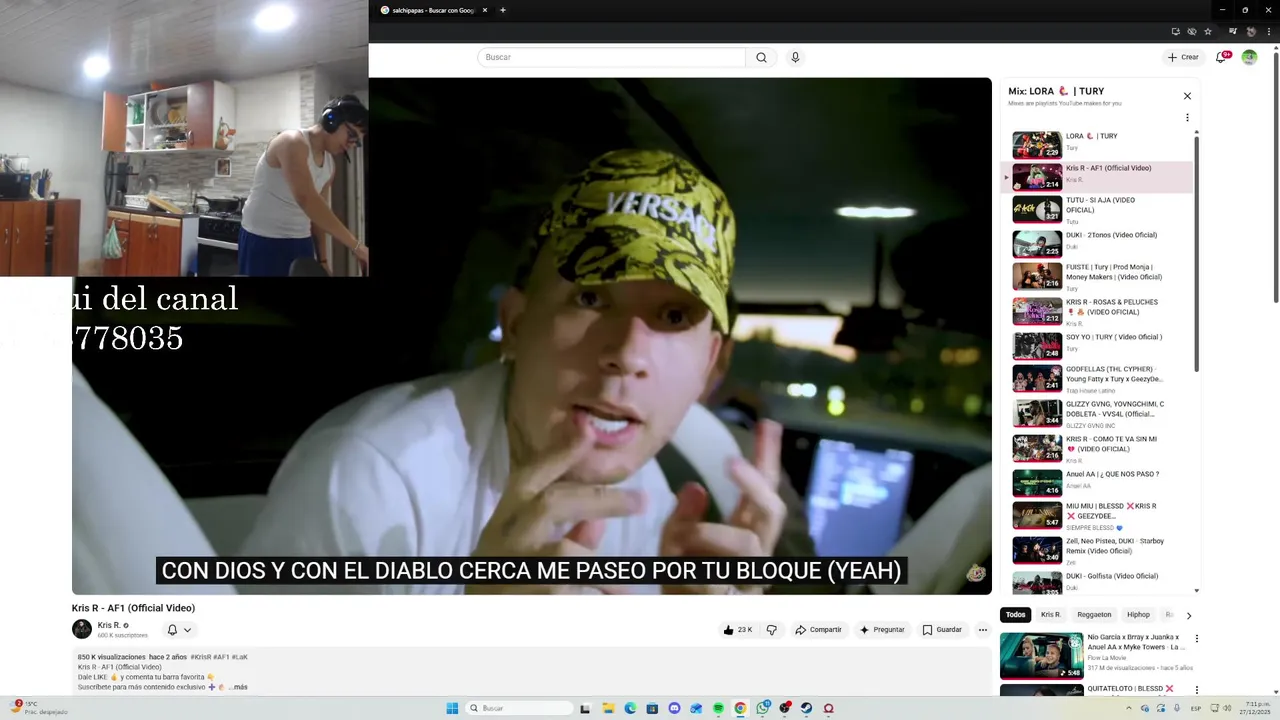Viewport: 1280px width, 720px height.
Task: Close the salchipapas browser tab
Action: click(x=485, y=10)
